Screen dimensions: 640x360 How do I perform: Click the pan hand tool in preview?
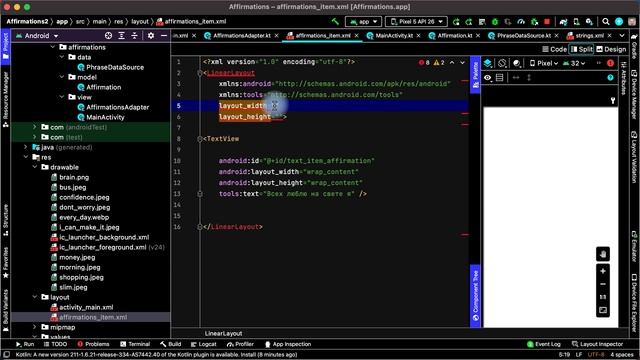(x=603, y=254)
